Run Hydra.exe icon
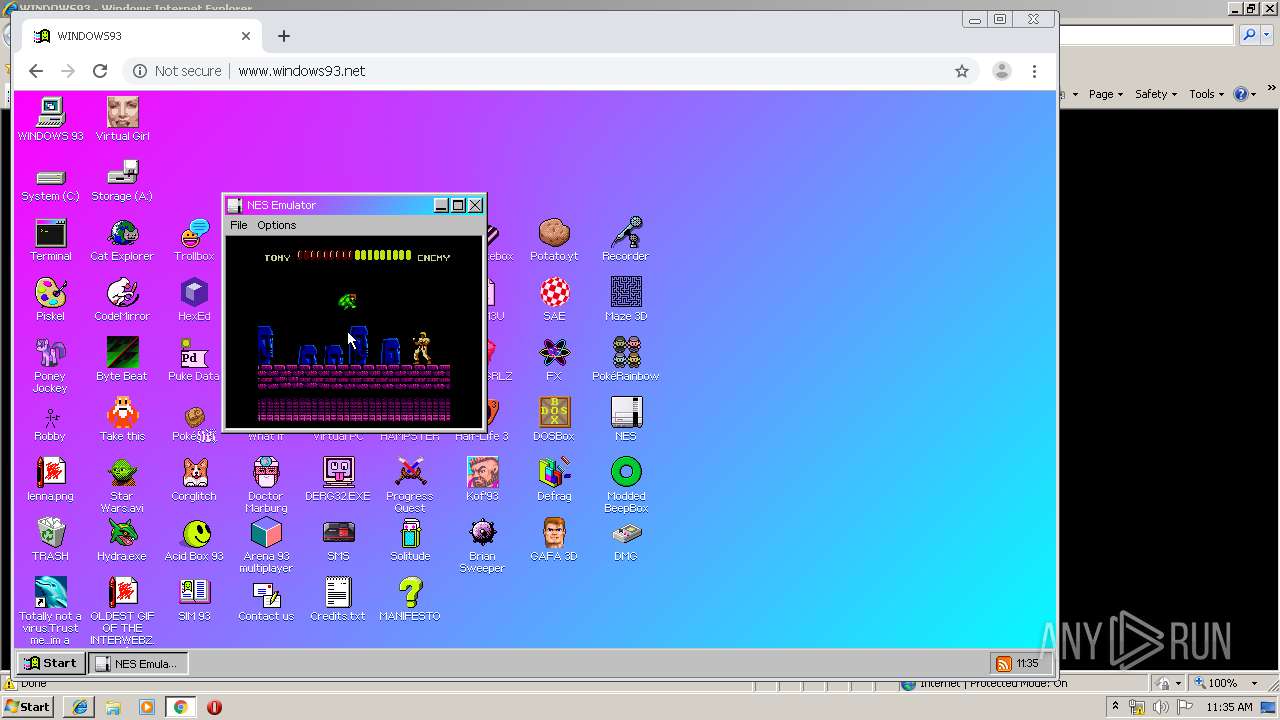Image resolution: width=1280 pixels, height=720 pixels. [x=122, y=539]
